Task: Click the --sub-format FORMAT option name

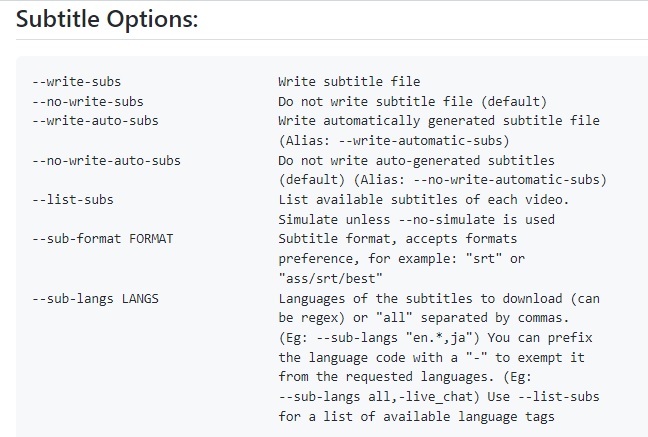Action: 102,239
